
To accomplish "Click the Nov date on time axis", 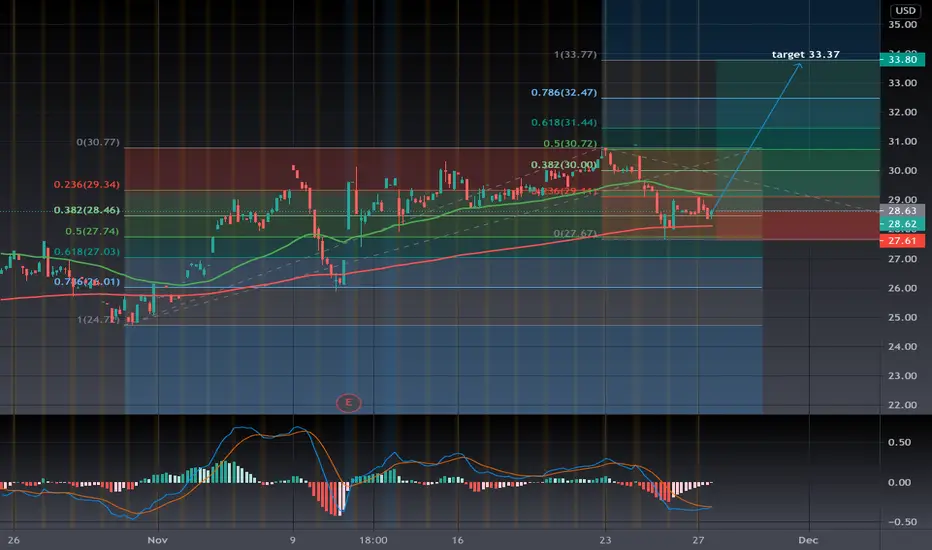I will pyautogui.click(x=158, y=540).
